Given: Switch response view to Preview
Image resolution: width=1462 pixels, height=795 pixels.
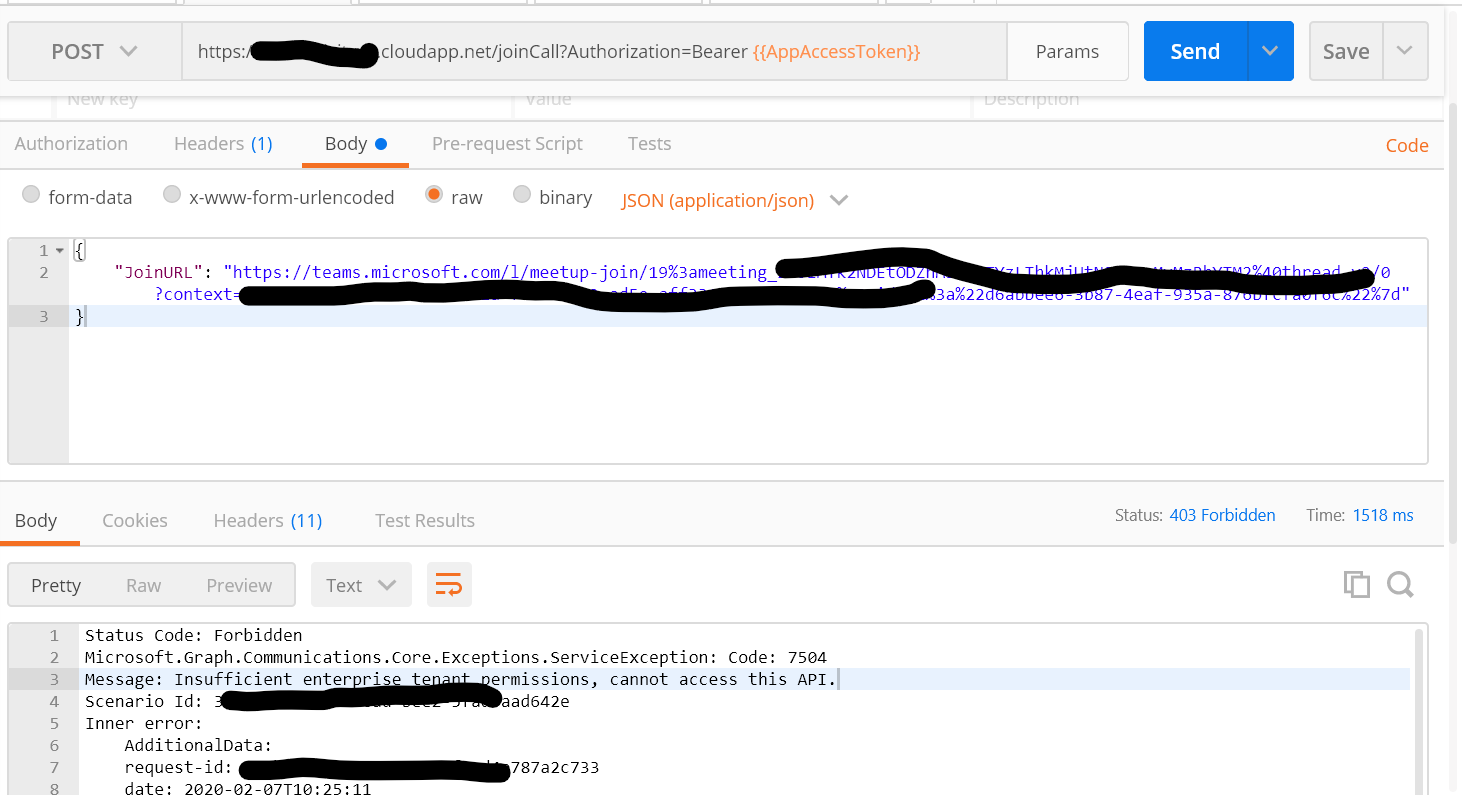Looking at the screenshot, I should [238, 584].
